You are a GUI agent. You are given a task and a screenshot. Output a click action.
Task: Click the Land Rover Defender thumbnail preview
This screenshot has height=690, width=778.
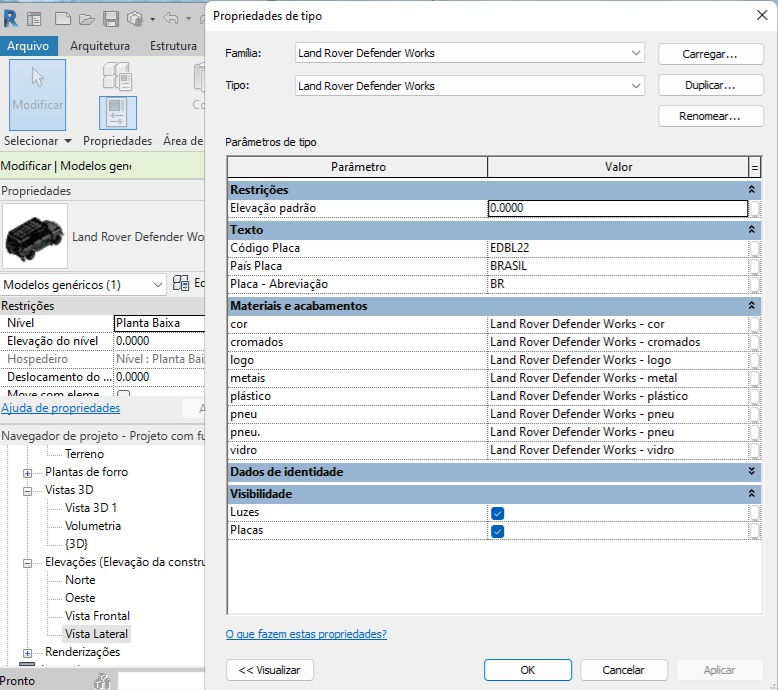pyautogui.click(x=35, y=236)
